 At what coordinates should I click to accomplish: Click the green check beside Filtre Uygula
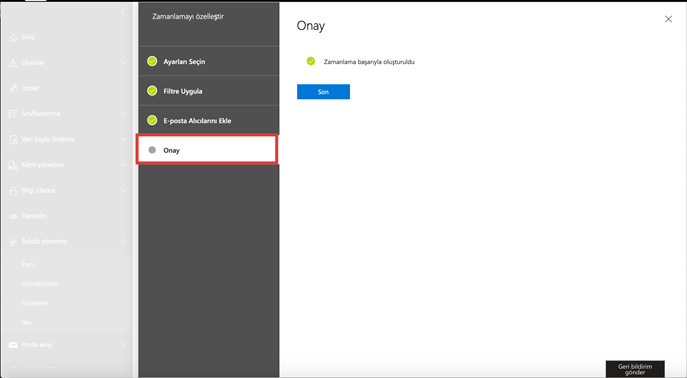pyautogui.click(x=152, y=91)
